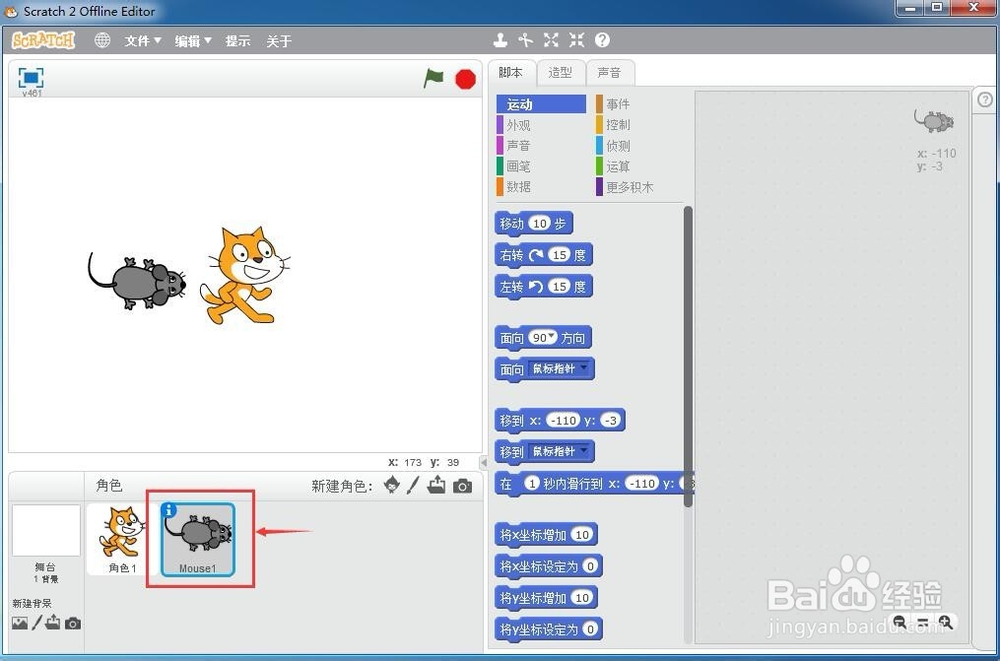
Task: Paint a new backdrop
Action: pos(37,623)
